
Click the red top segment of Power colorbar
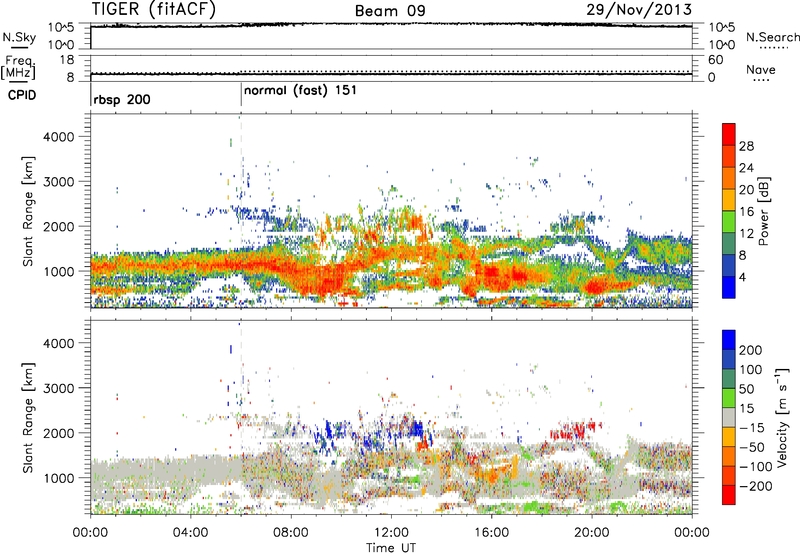tap(729, 134)
